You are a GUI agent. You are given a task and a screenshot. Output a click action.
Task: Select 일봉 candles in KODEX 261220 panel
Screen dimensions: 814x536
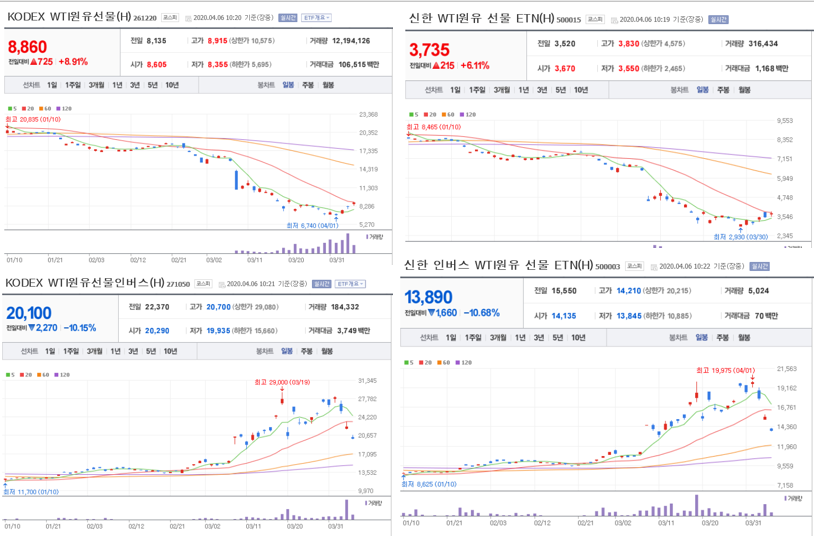pos(288,85)
